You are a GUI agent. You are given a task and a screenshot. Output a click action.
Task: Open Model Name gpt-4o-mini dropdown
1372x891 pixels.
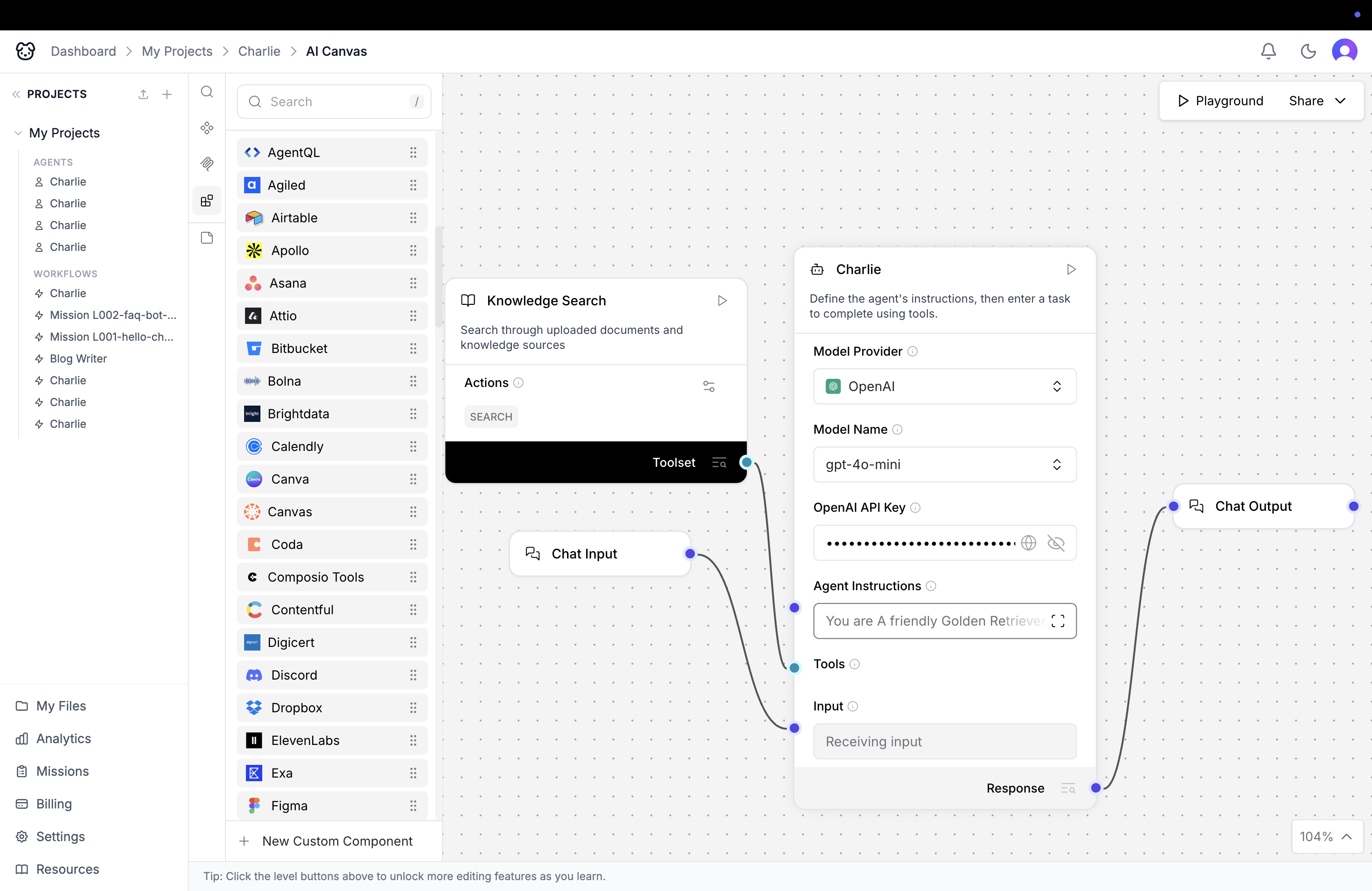click(x=944, y=465)
